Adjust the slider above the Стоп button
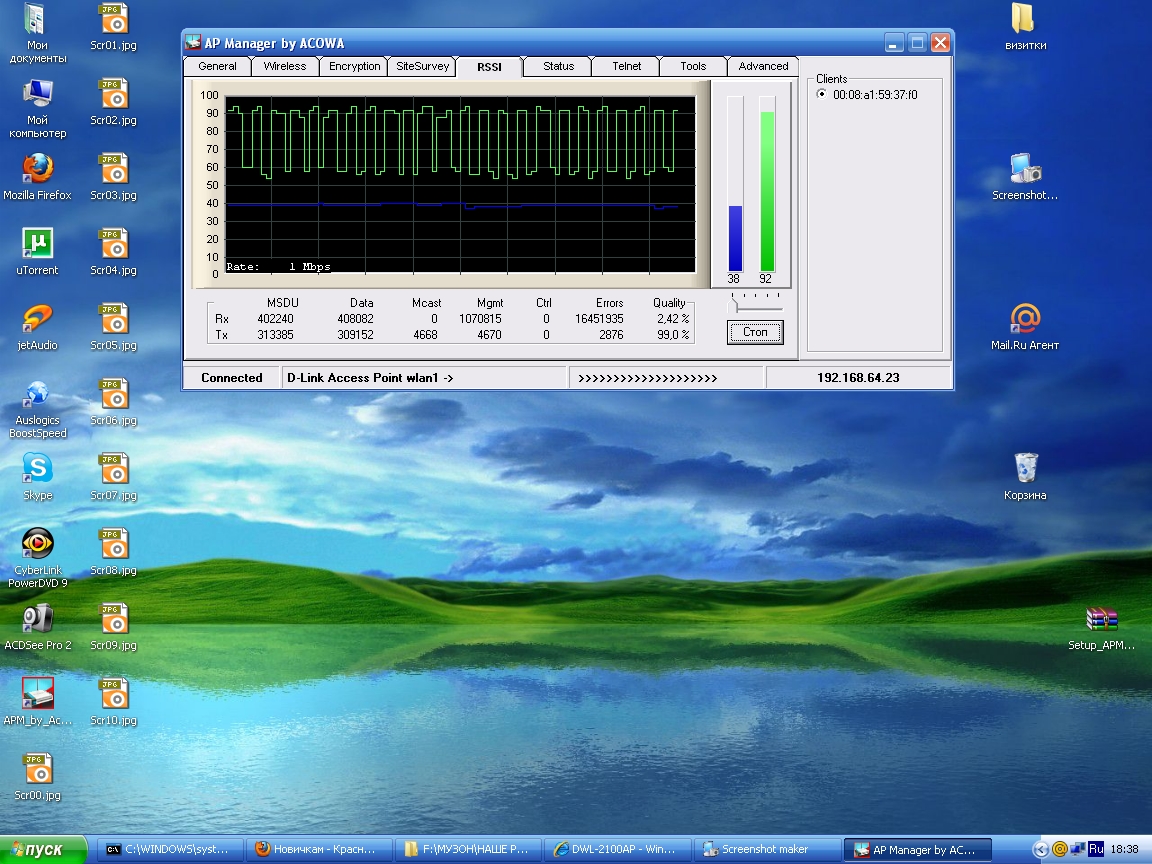1152x864 pixels. click(734, 306)
